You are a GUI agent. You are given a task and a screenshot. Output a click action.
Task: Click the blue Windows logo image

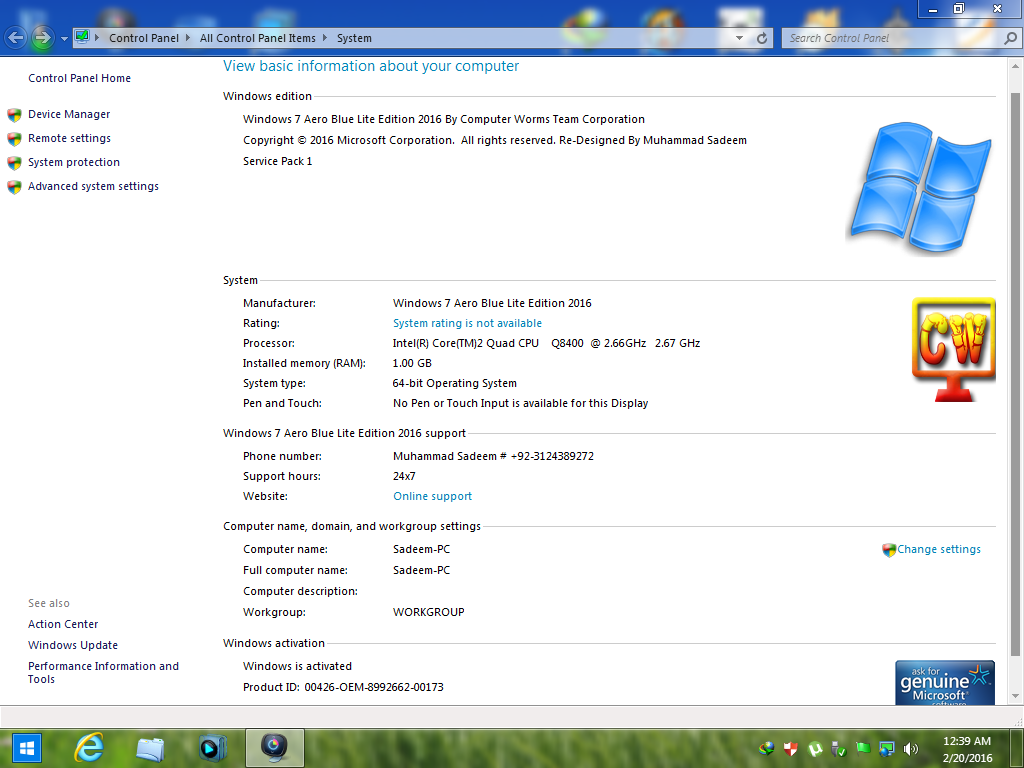921,187
